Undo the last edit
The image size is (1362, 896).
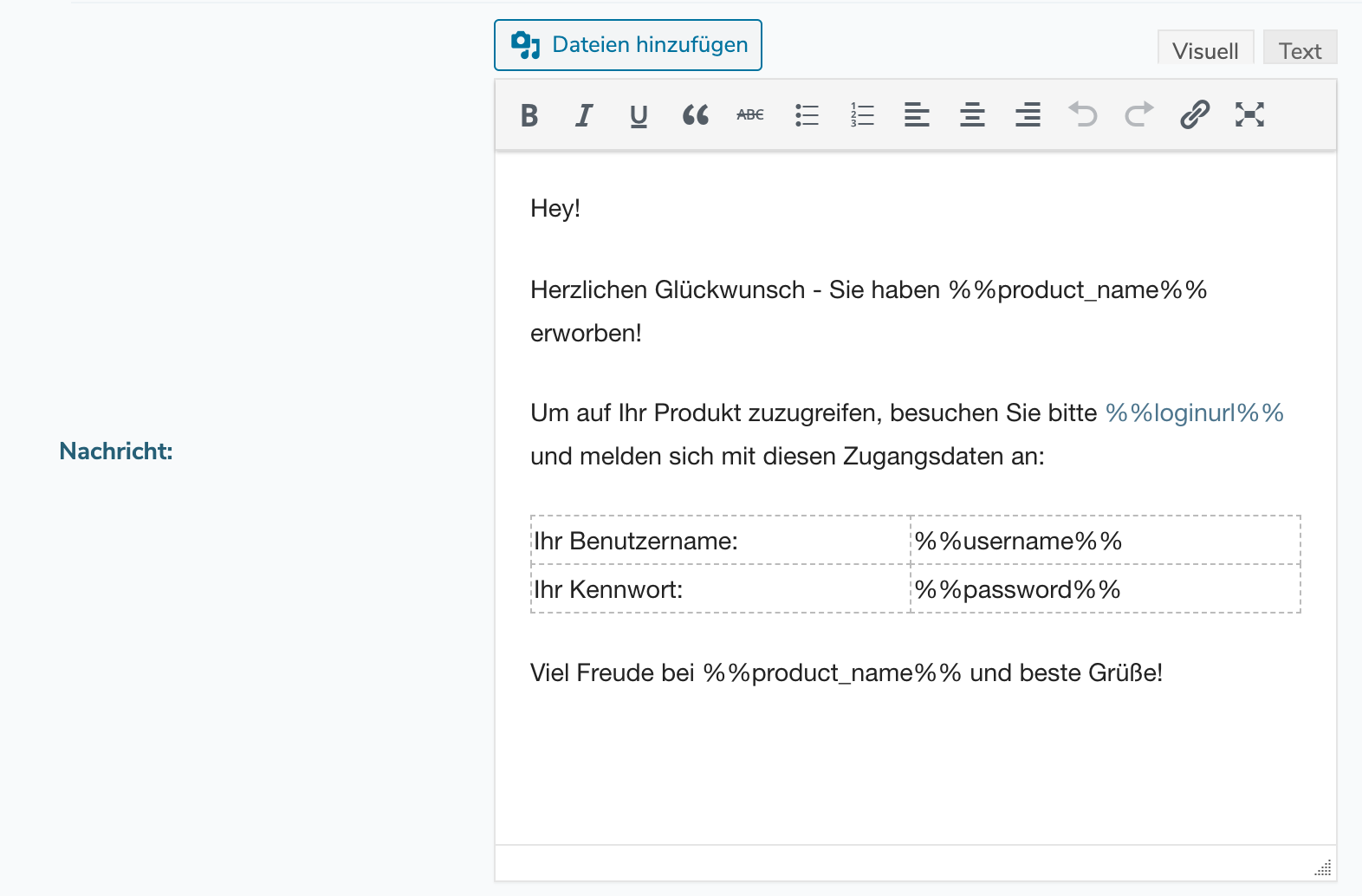click(x=1083, y=115)
